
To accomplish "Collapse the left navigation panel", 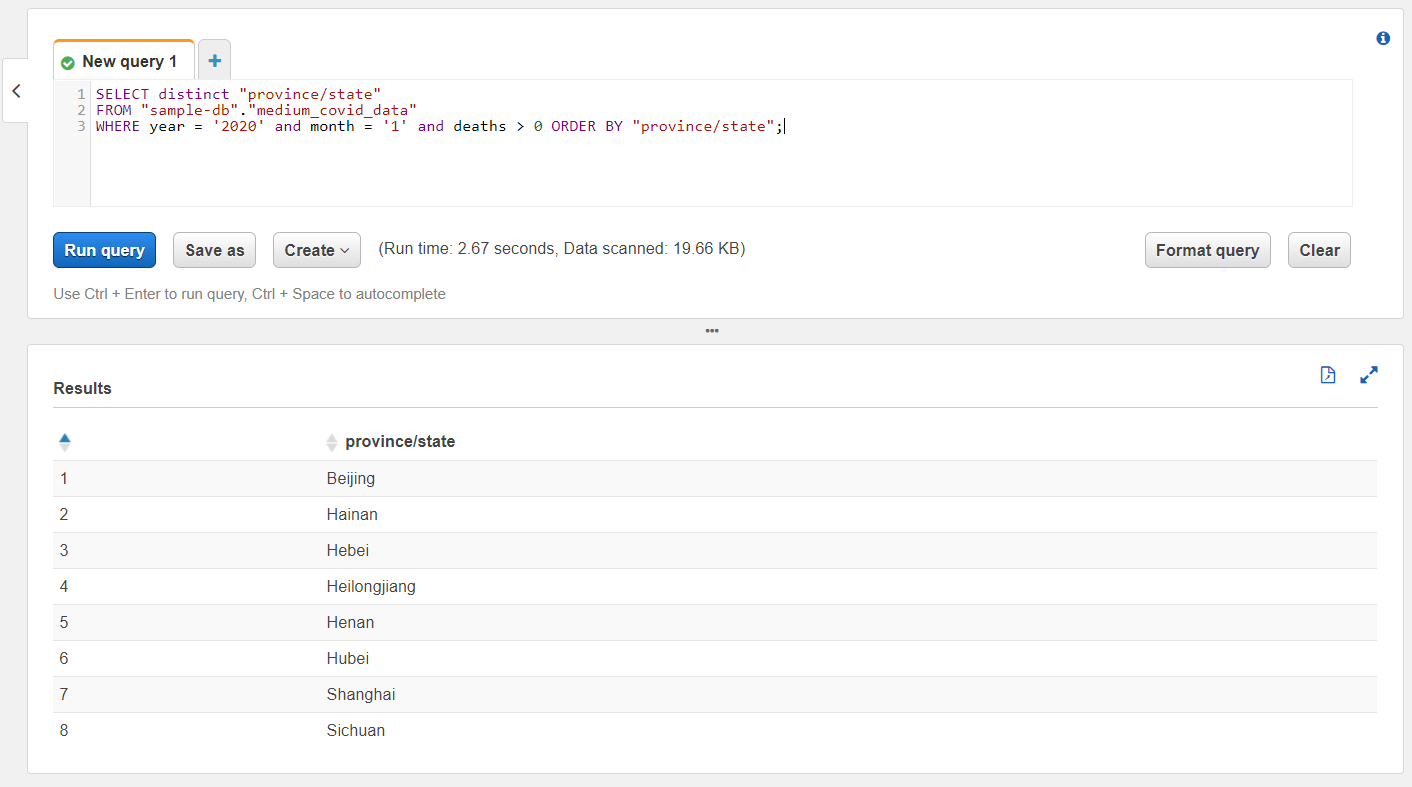I will [x=15, y=90].
